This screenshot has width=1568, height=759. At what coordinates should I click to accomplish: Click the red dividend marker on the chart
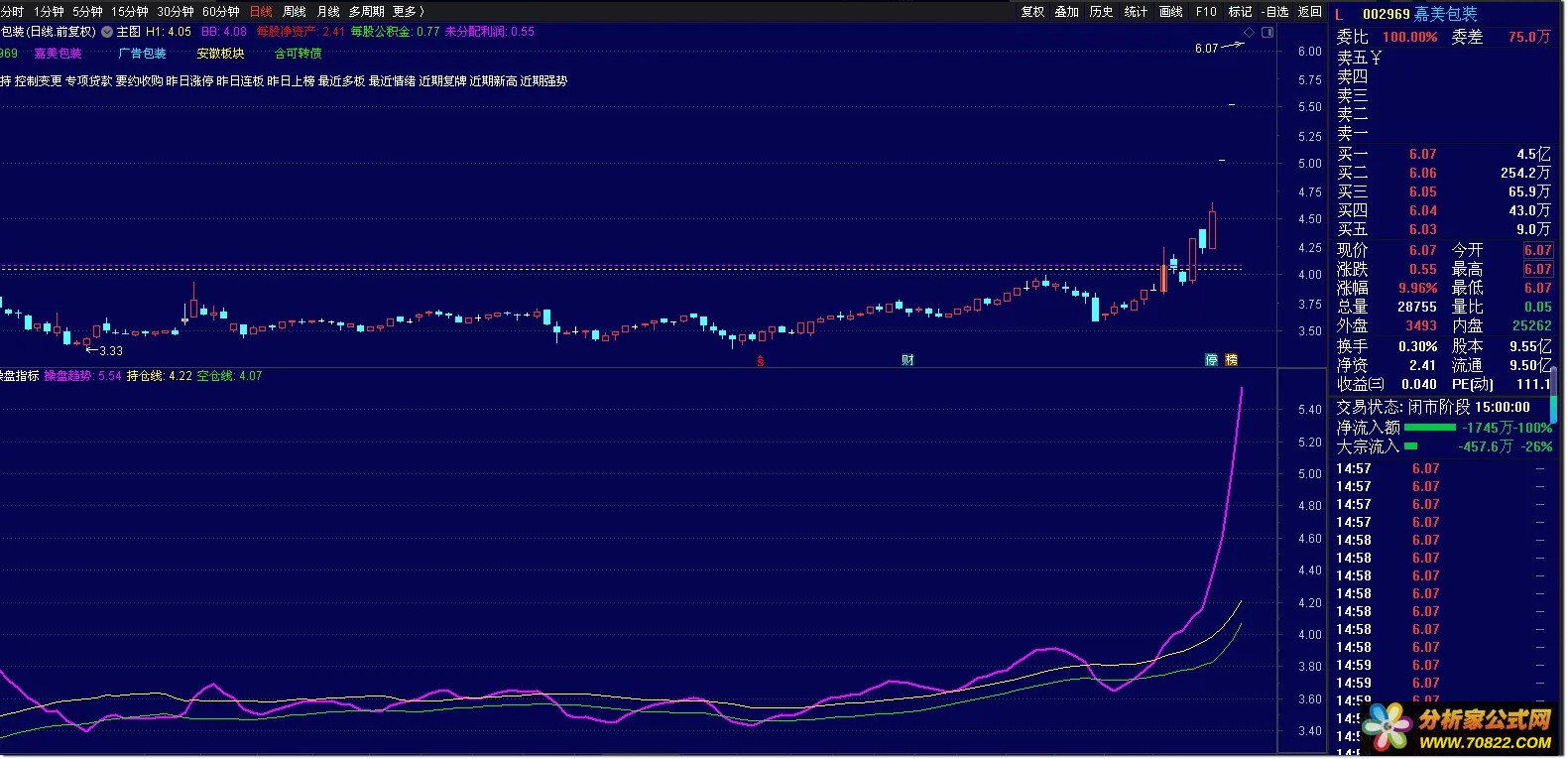click(761, 361)
